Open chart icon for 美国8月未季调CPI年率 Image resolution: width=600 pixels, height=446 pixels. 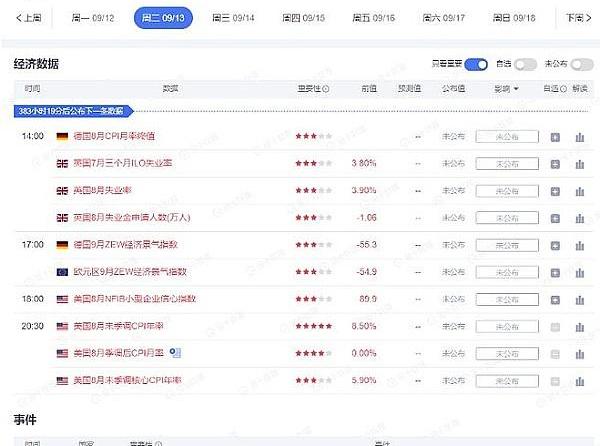[x=580, y=326]
